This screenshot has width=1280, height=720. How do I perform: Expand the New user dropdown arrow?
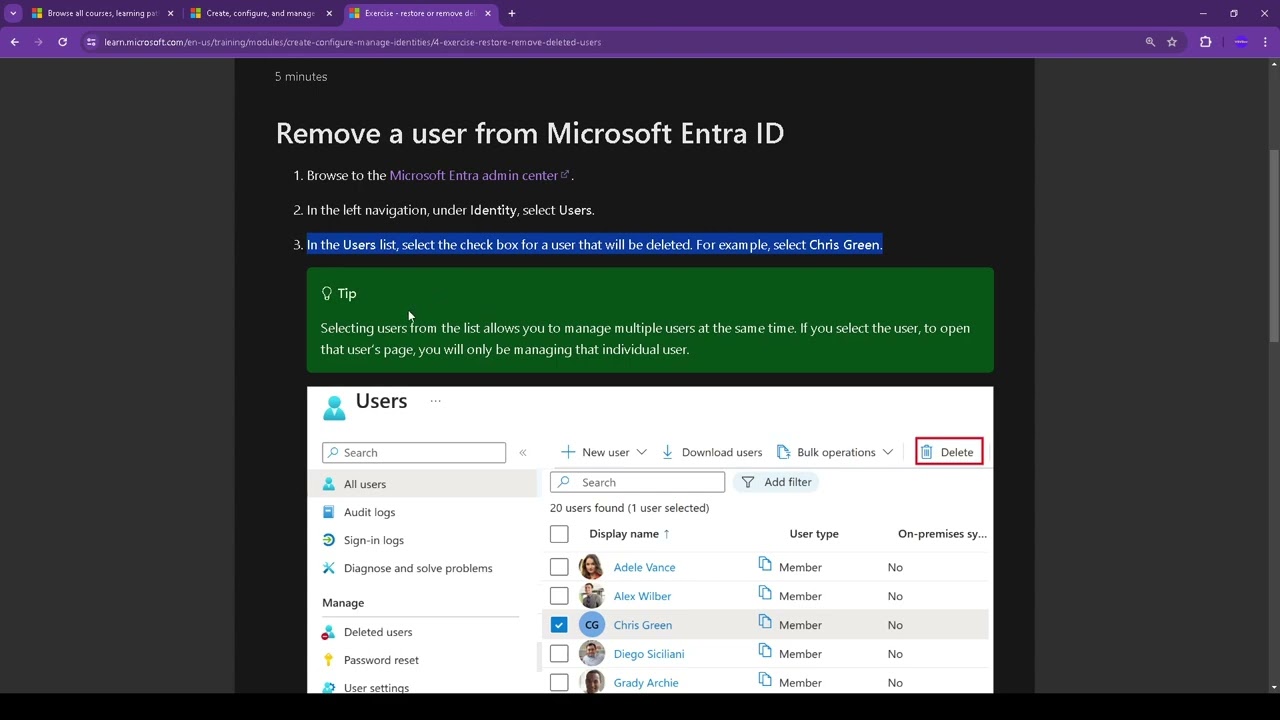click(x=641, y=452)
